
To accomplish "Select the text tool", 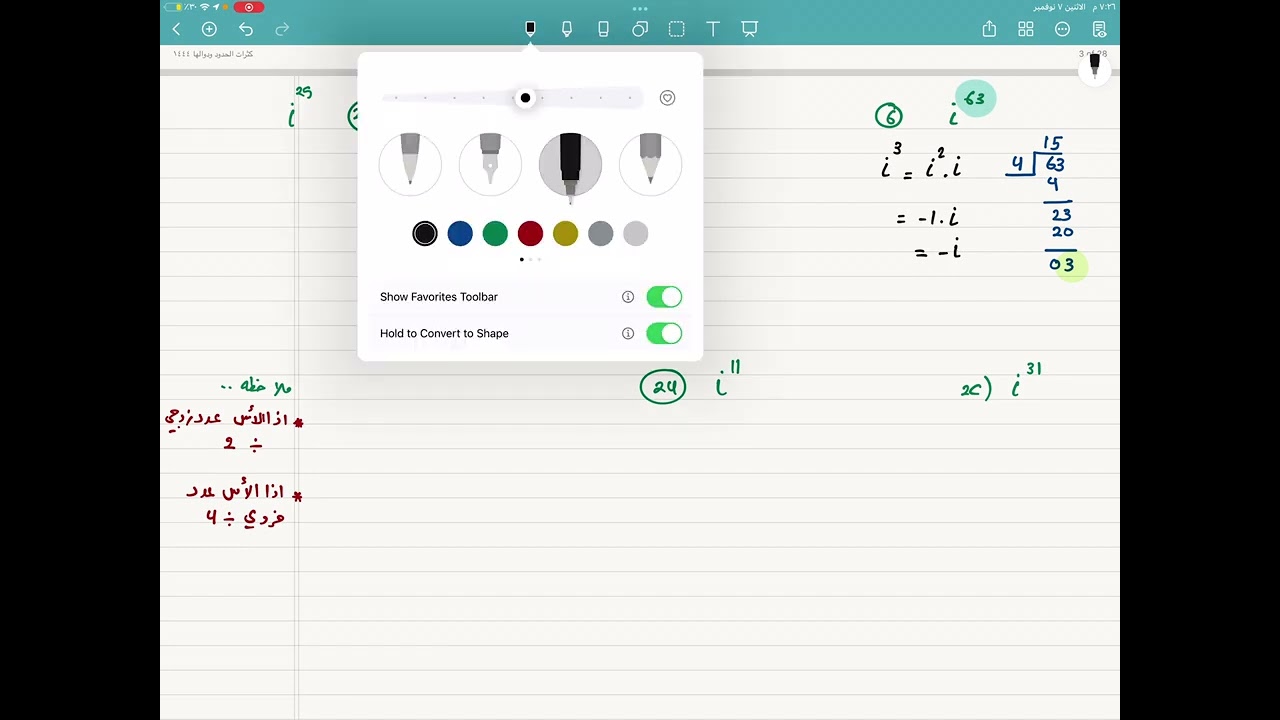I will tap(713, 29).
